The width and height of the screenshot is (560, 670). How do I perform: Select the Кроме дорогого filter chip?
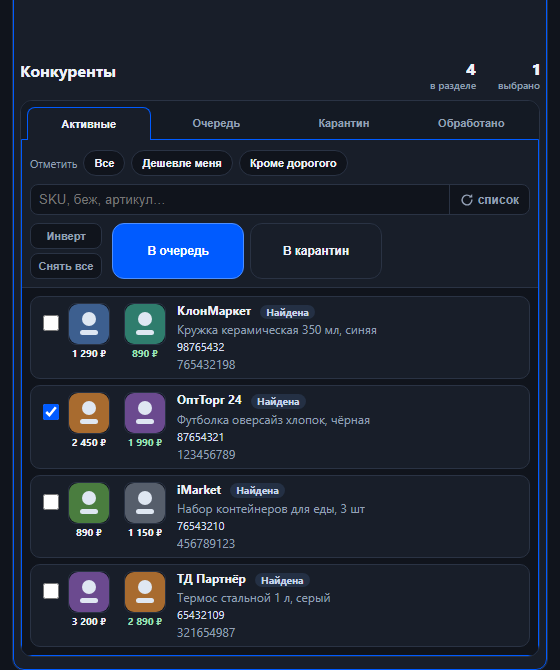click(293, 163)
